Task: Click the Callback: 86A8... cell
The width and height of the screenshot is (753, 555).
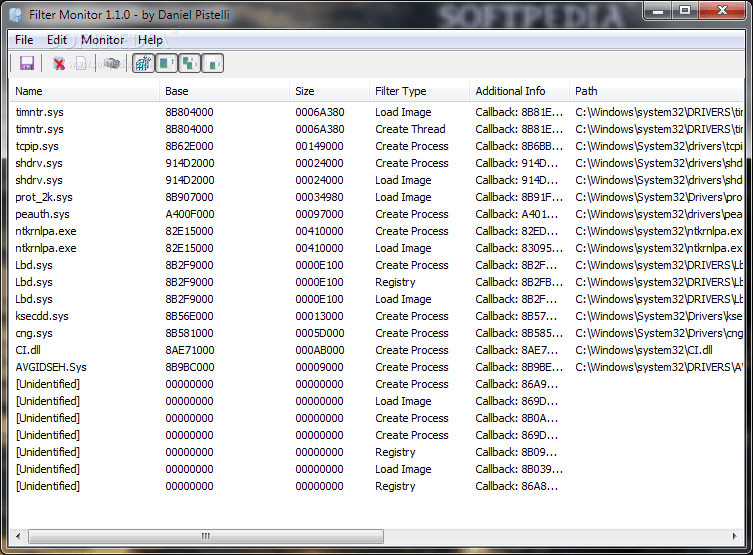Action: [517, 486]
